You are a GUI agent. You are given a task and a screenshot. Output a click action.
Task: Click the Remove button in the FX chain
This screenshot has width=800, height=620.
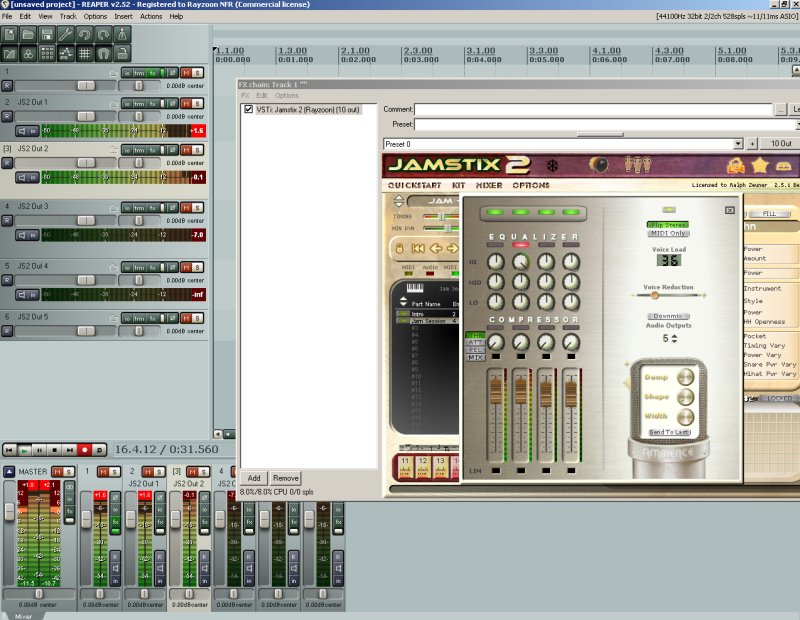coord(286,478)
